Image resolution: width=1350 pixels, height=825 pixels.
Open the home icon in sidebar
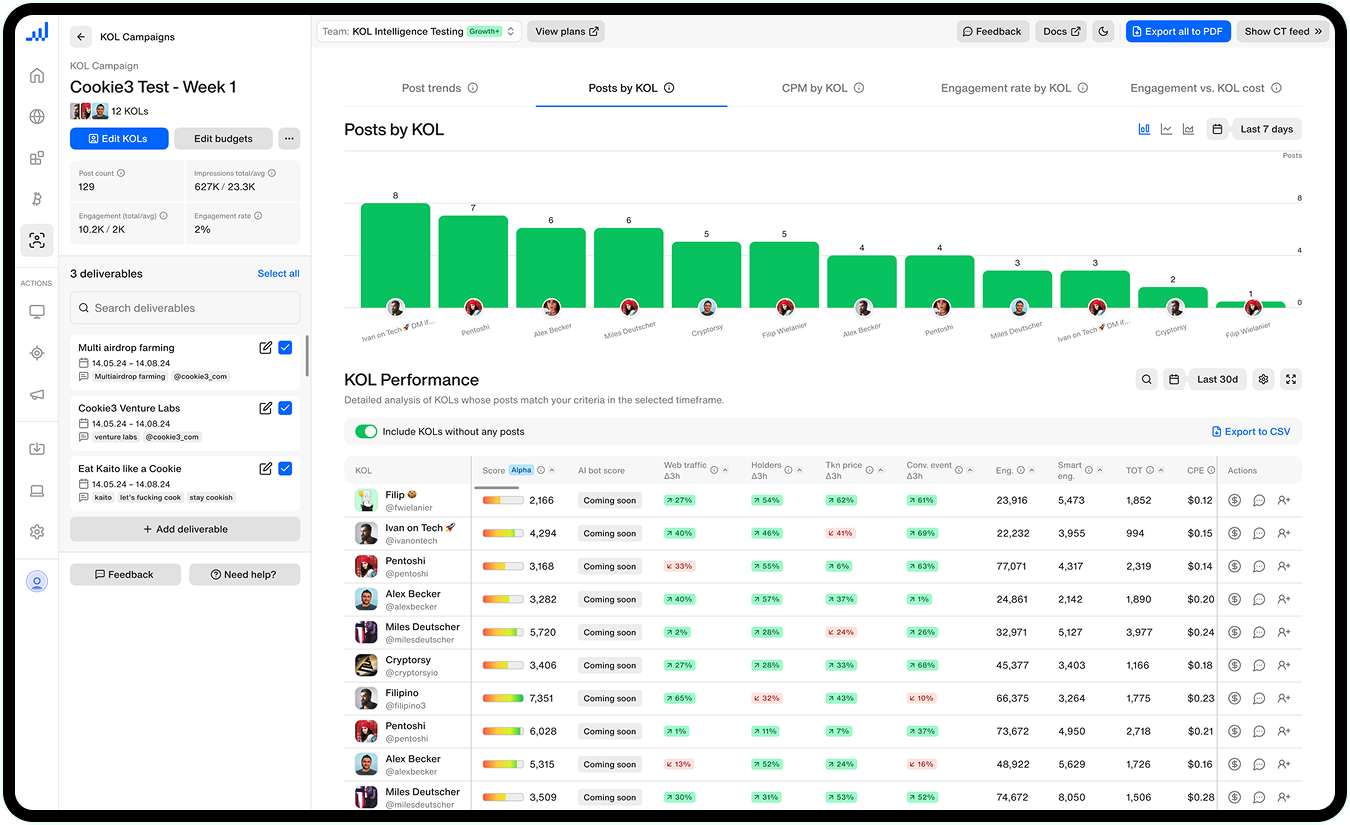coord(37,76)
